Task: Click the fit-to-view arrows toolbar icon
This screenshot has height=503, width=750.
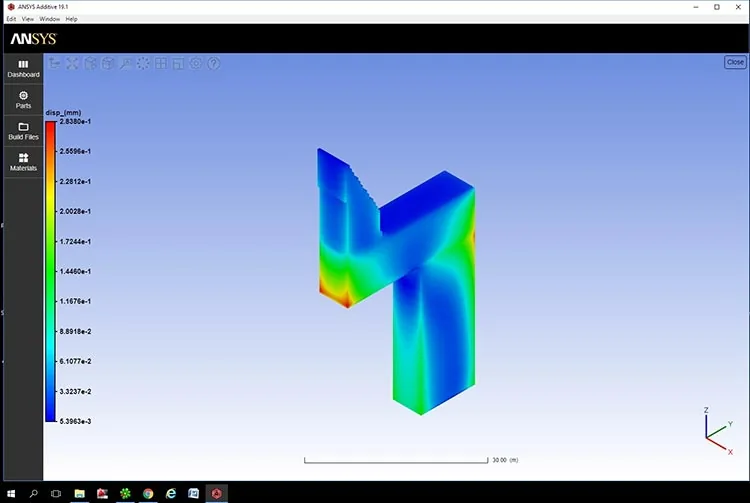Action: [x=72, y=63]
